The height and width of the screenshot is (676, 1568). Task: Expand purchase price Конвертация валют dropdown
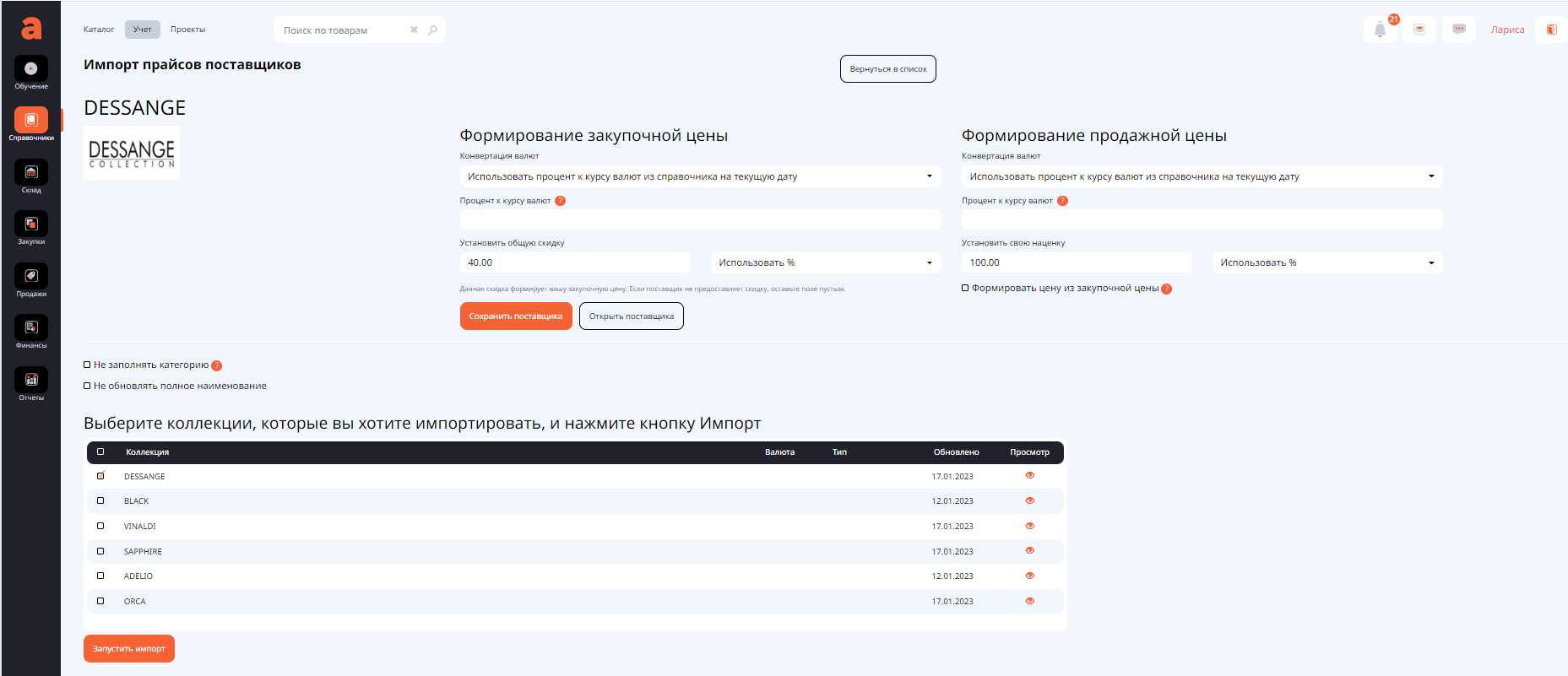tap(700, 176)
